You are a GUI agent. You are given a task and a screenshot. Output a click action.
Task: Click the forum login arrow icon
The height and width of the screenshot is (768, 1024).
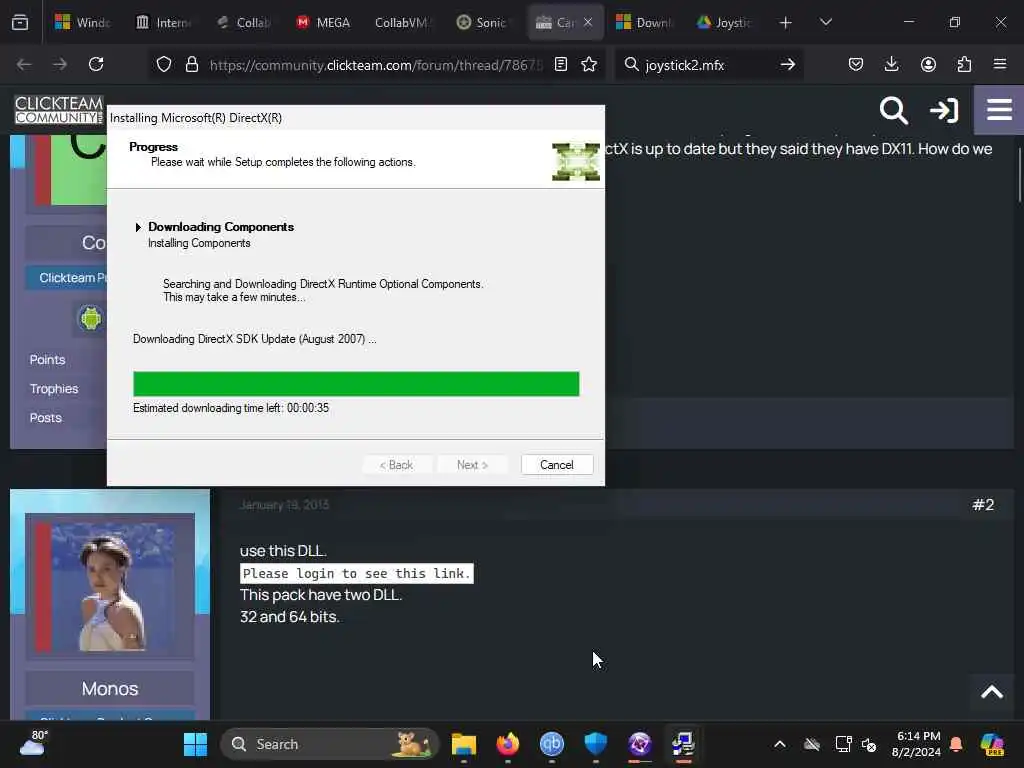point(944,110)
